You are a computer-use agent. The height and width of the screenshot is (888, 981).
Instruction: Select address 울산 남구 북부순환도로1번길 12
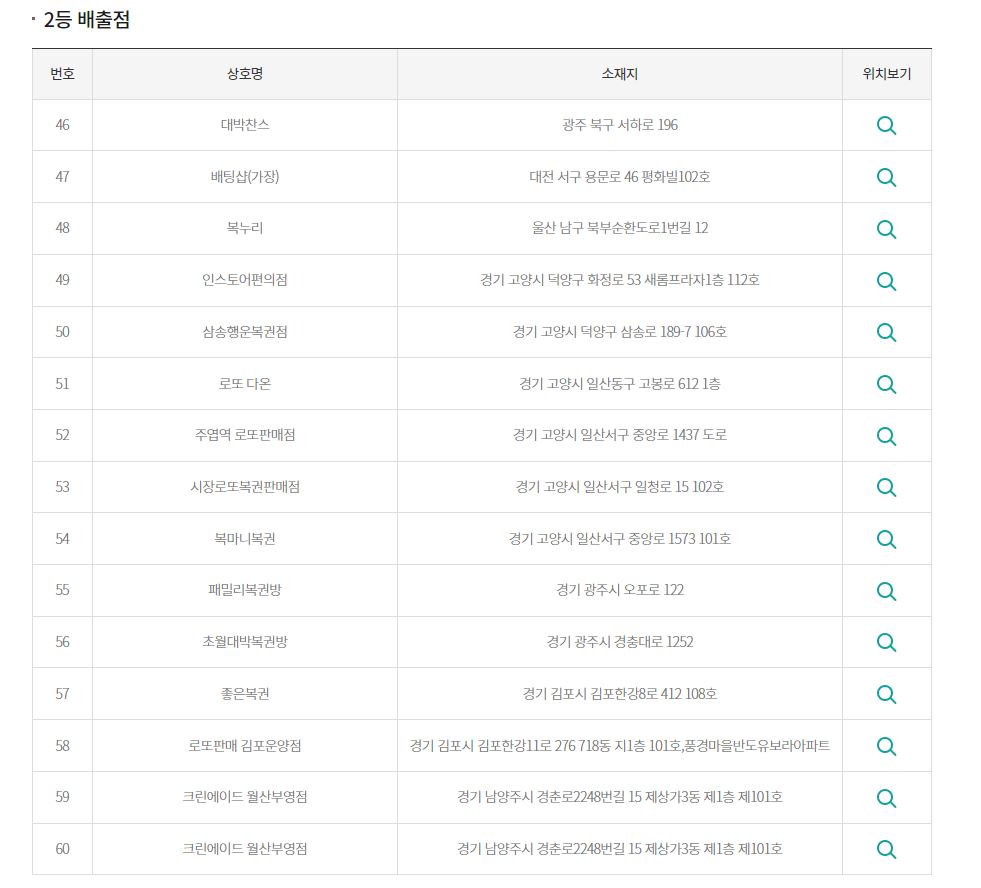619,228
